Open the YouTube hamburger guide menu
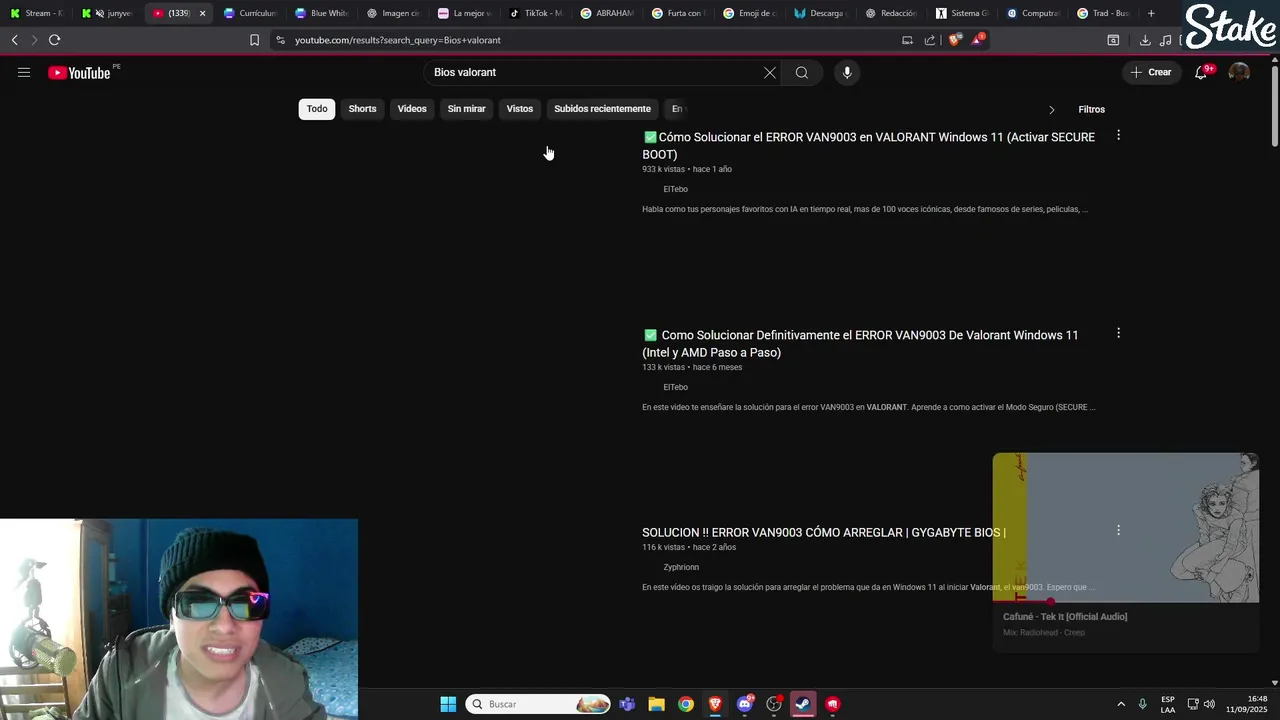The image size is (1280, 720). 24,72
